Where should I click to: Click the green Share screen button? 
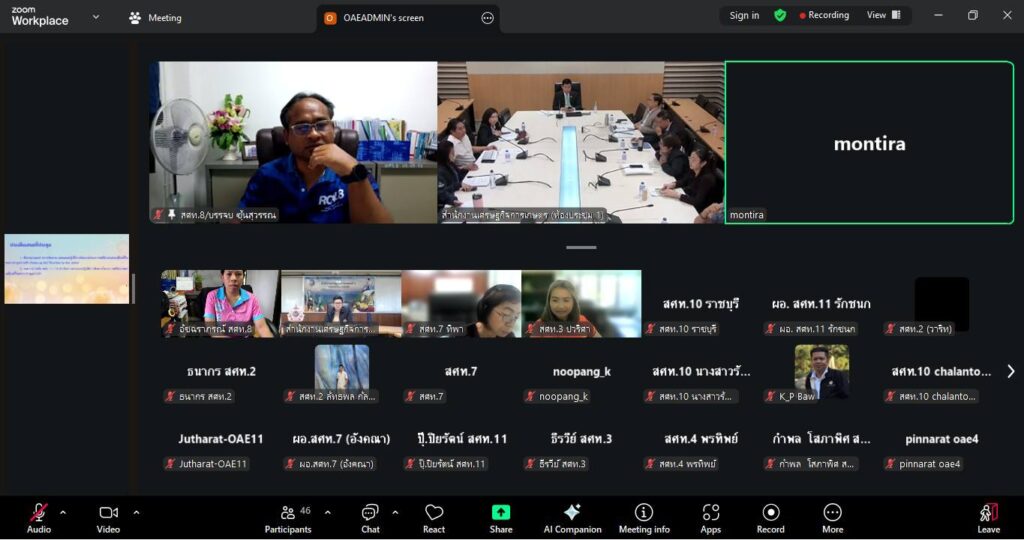[501, 516]
